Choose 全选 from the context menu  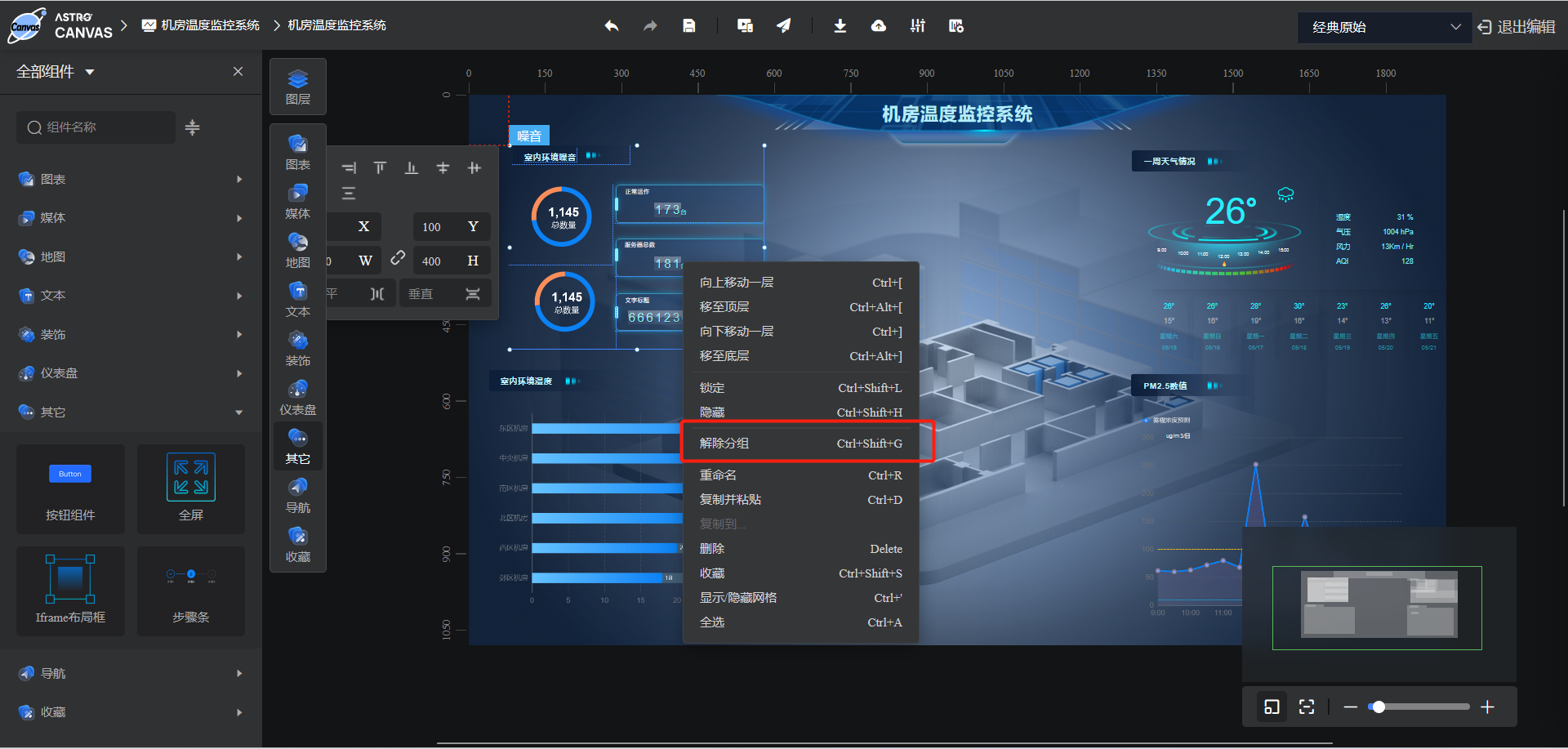pos(800,622)
